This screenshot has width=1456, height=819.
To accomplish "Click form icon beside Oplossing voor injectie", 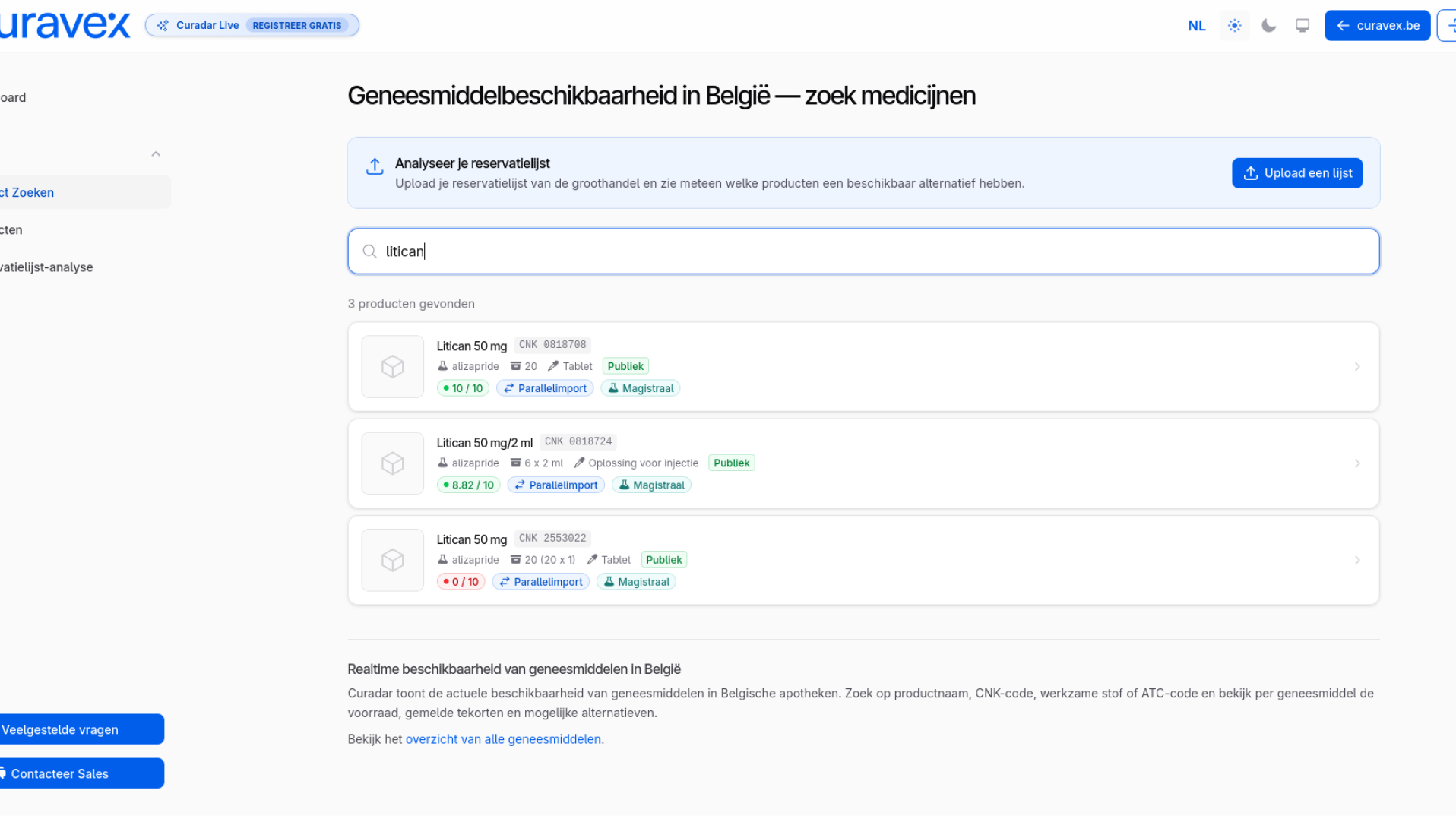I will pos(579,463).
